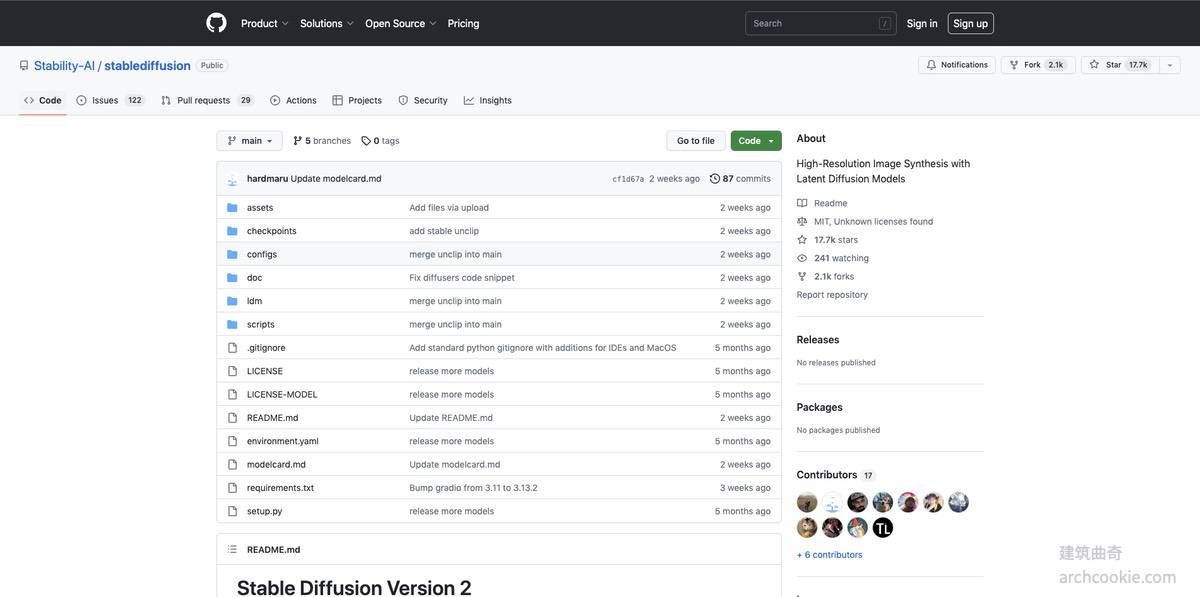Click the GitHub logo icon
Image resolution: width=1200 pixels, height=597 pixels.
coord(216,23)
